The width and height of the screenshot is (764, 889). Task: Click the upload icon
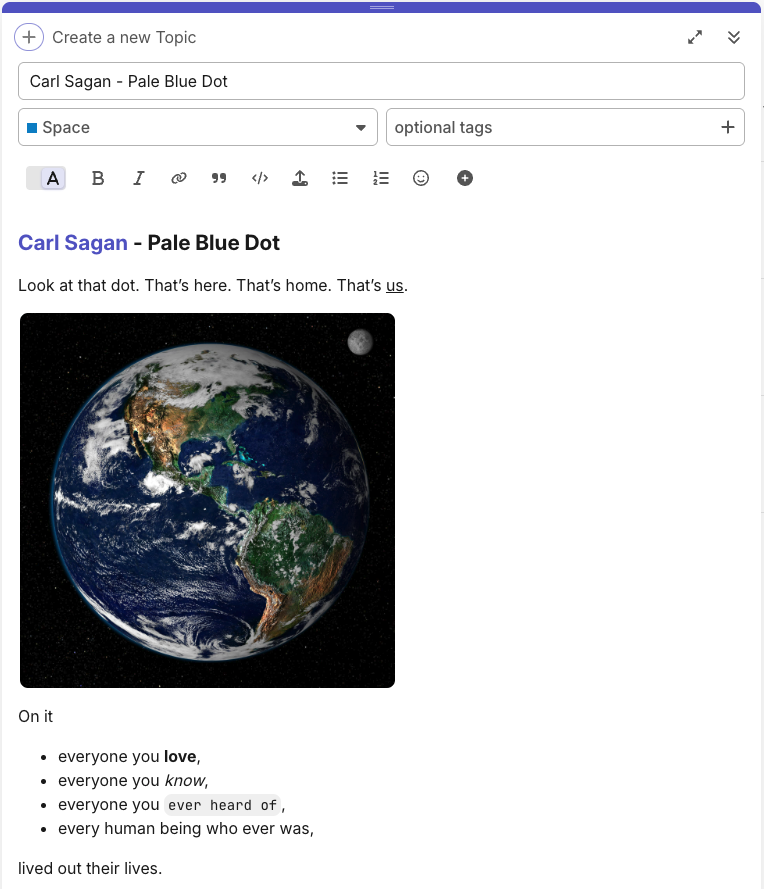click(x=299, y=178)
